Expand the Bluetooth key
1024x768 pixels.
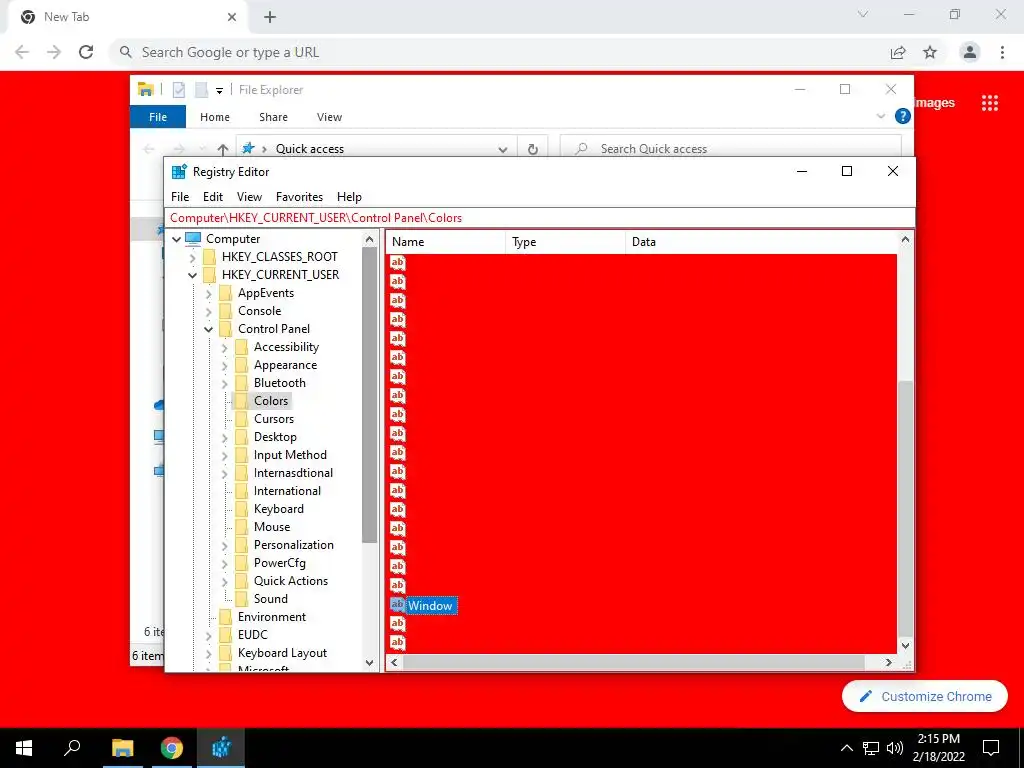click(x=224, y=383)
